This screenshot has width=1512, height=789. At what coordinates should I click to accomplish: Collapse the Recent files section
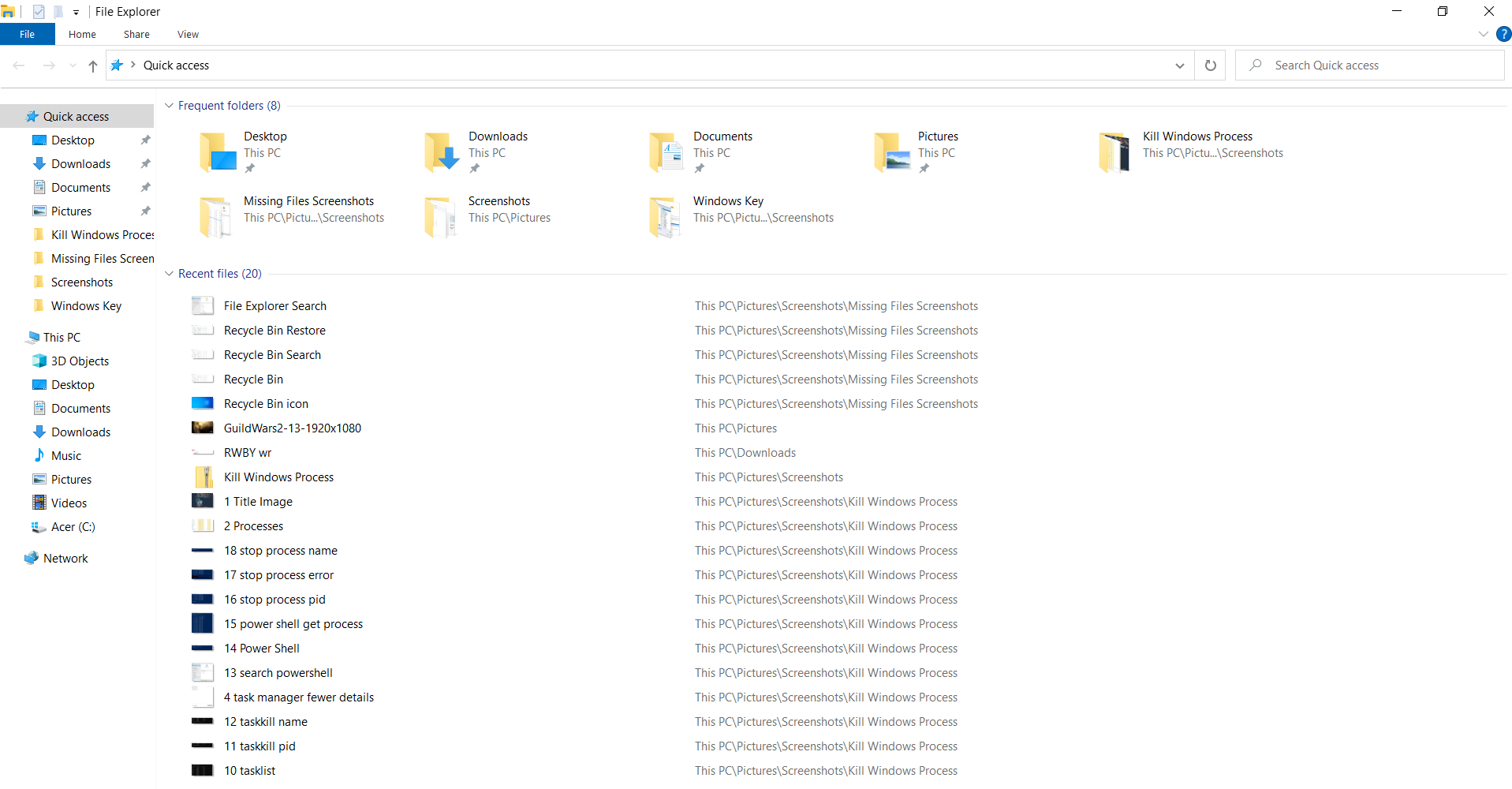pyautogui.click(x=169, y=273)
